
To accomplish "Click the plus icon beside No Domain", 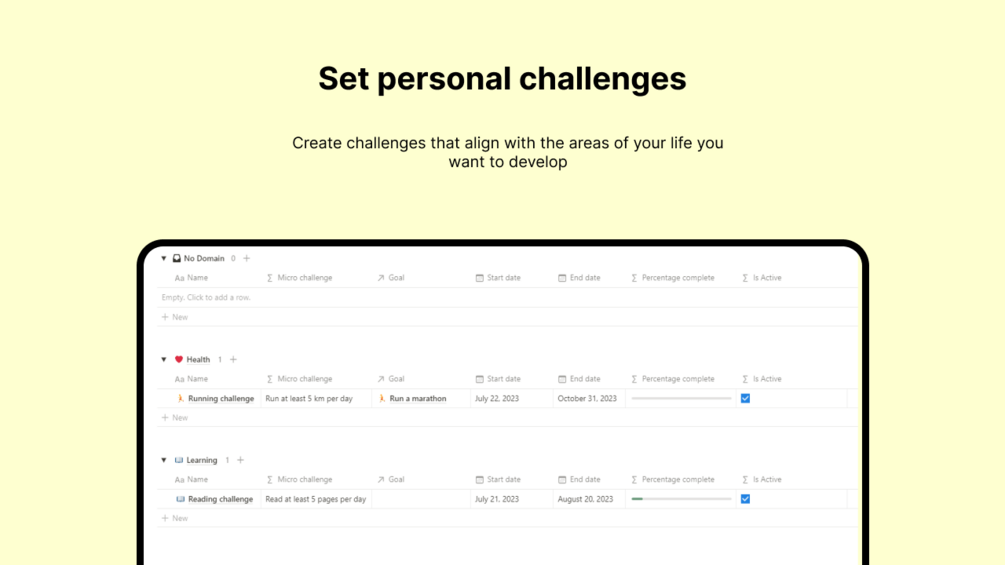I will pyautogui.click(x=247, y=258).
